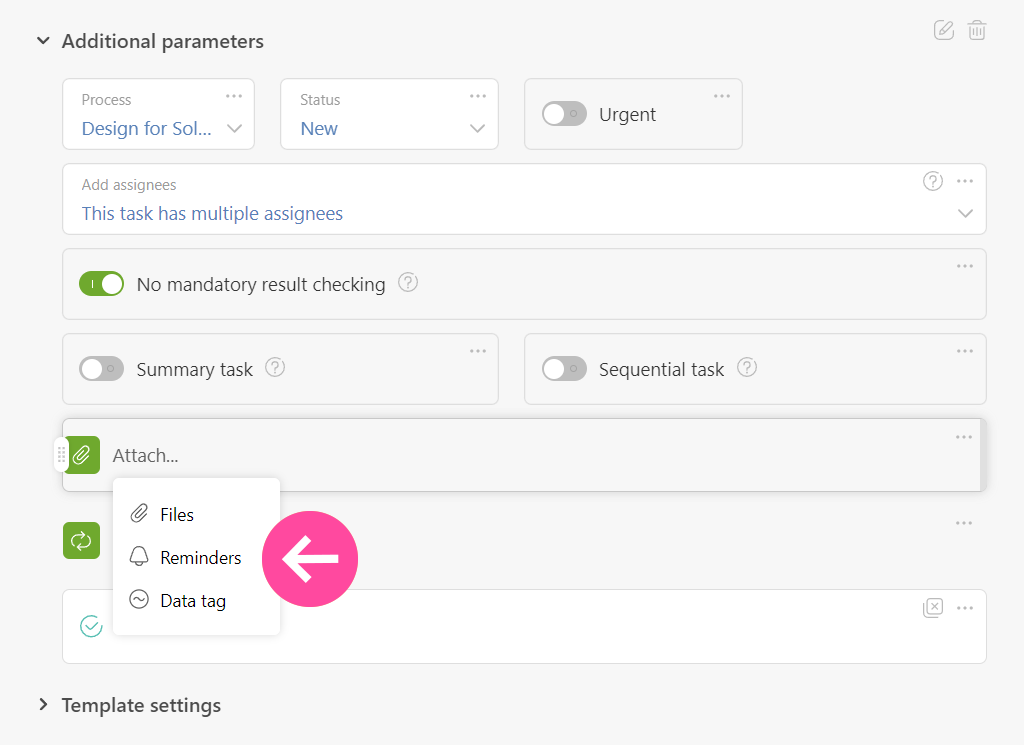Choose Files from the Attach menu
The image size is (1024, 745).
(x=196, y=515)
